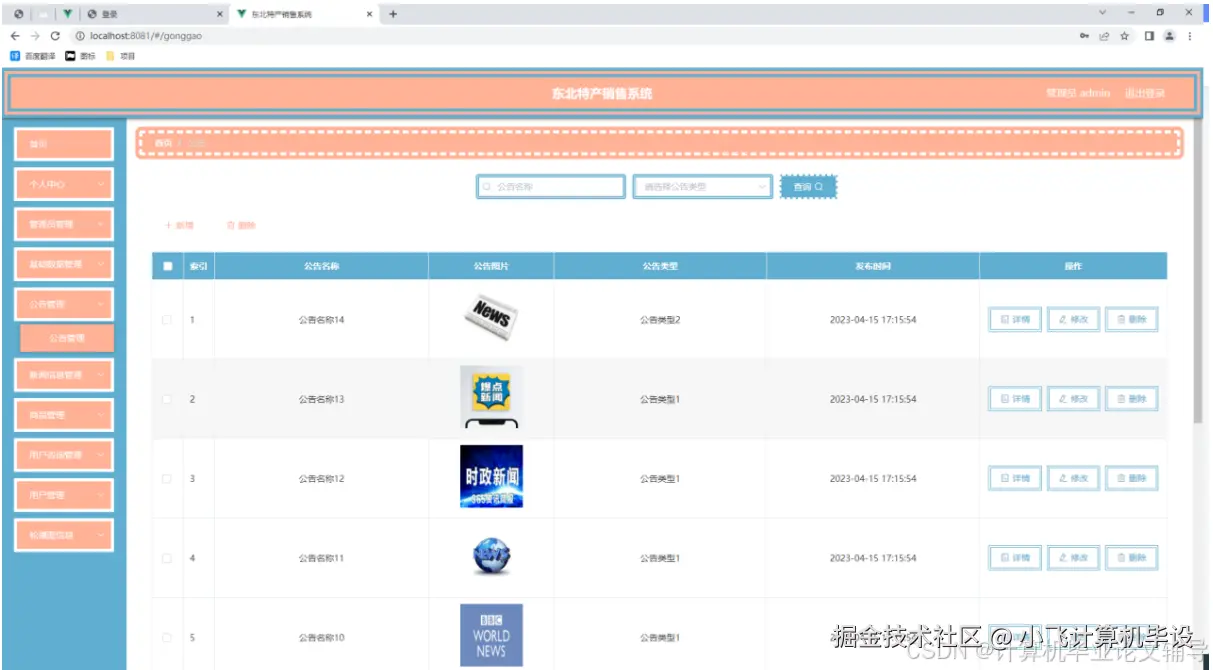Click 修改 for row 公告名称11
The image size is (1213, 670).
pyautogui.click(x=1074, y=557)
